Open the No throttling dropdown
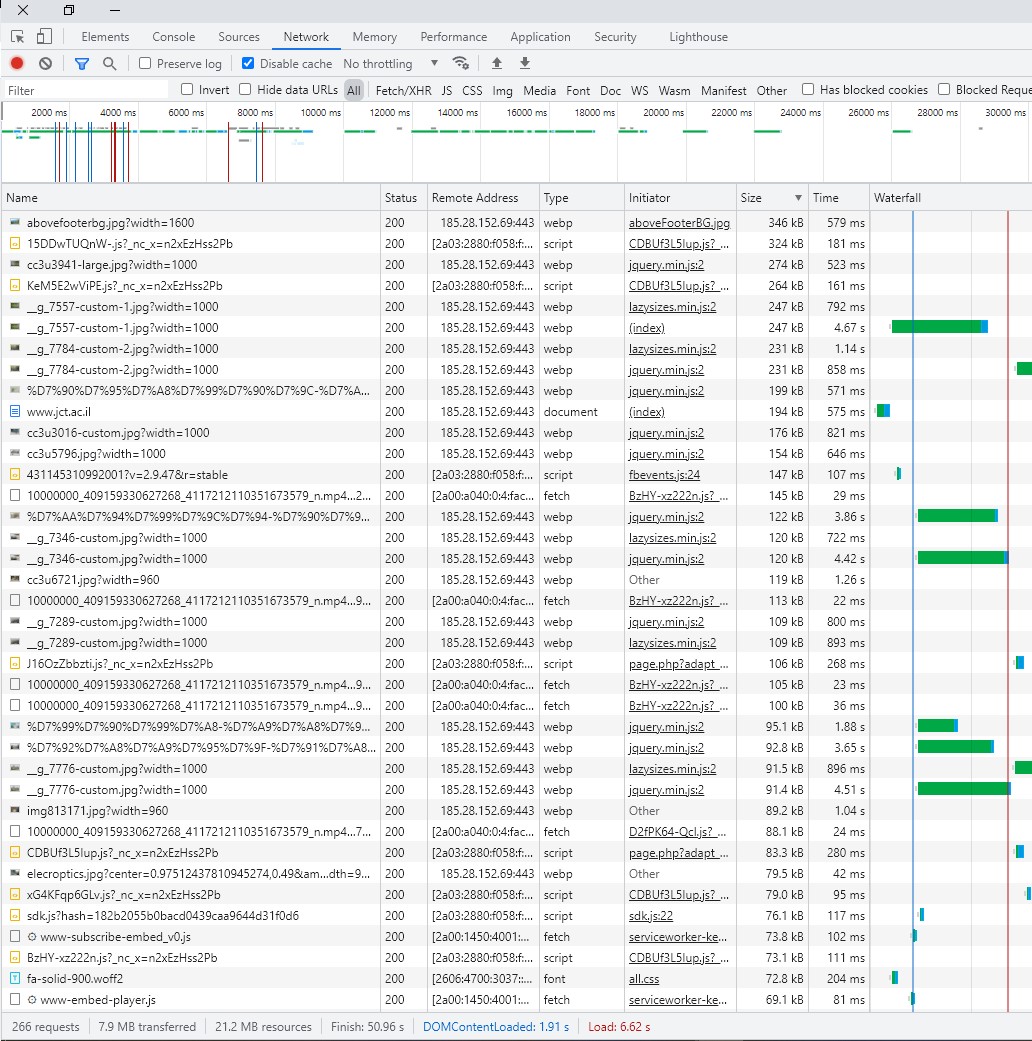Screen dimensions: 1032x1041 pos(390,64)
